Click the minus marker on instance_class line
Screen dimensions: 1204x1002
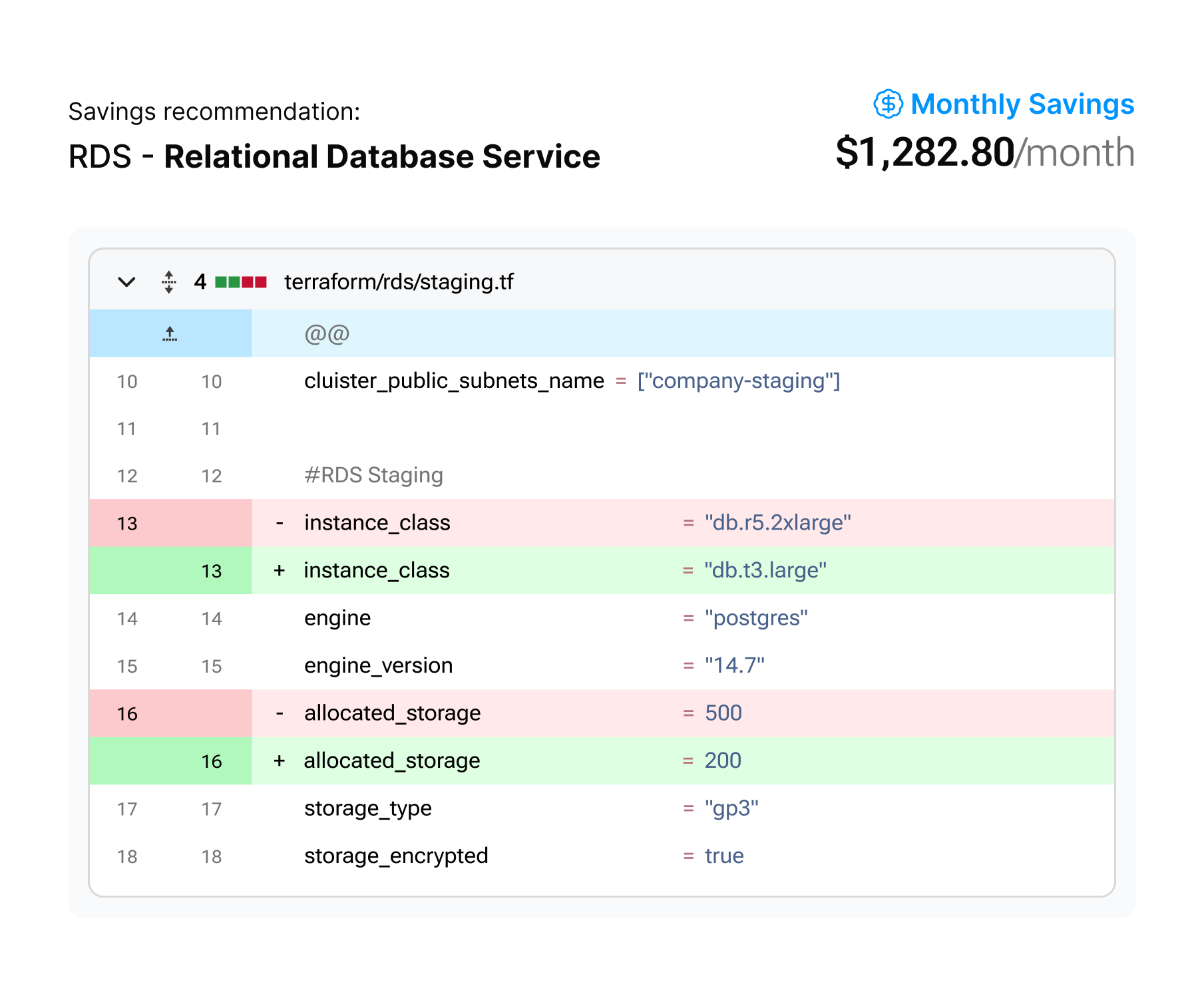coord(280,523)
